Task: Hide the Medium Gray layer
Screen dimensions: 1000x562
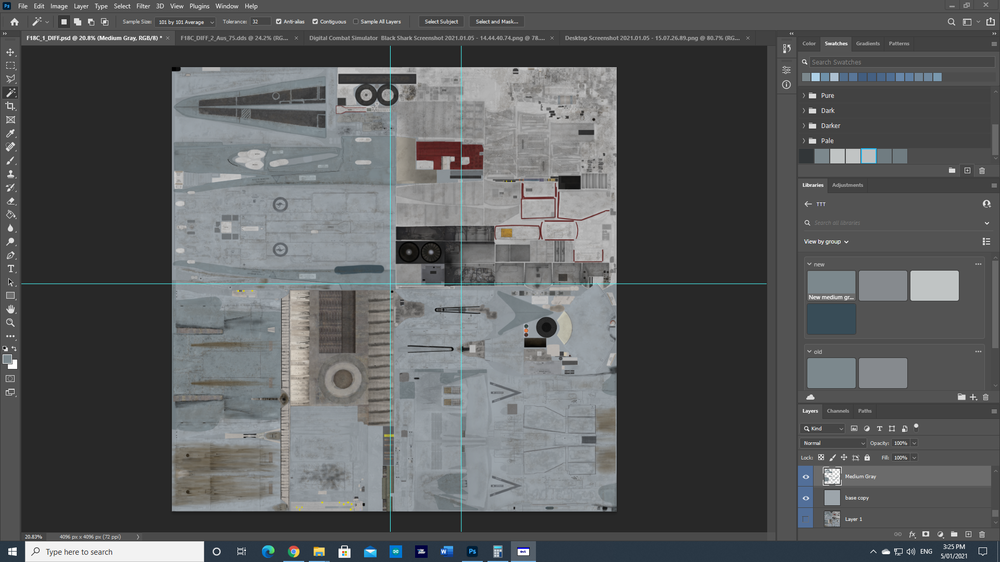Action: [x=806, y=477]
